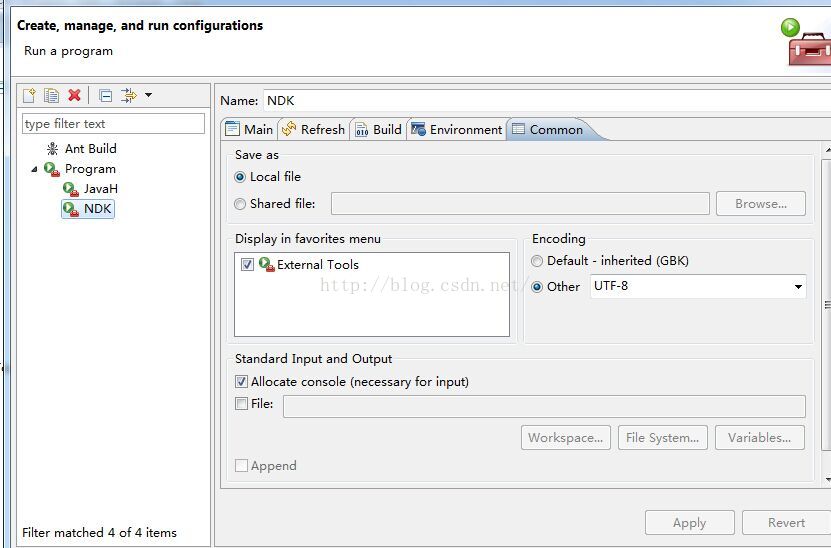Click the Ant Build ant icon
This screenshot has height=548, width=831.
tap(52, 149)
